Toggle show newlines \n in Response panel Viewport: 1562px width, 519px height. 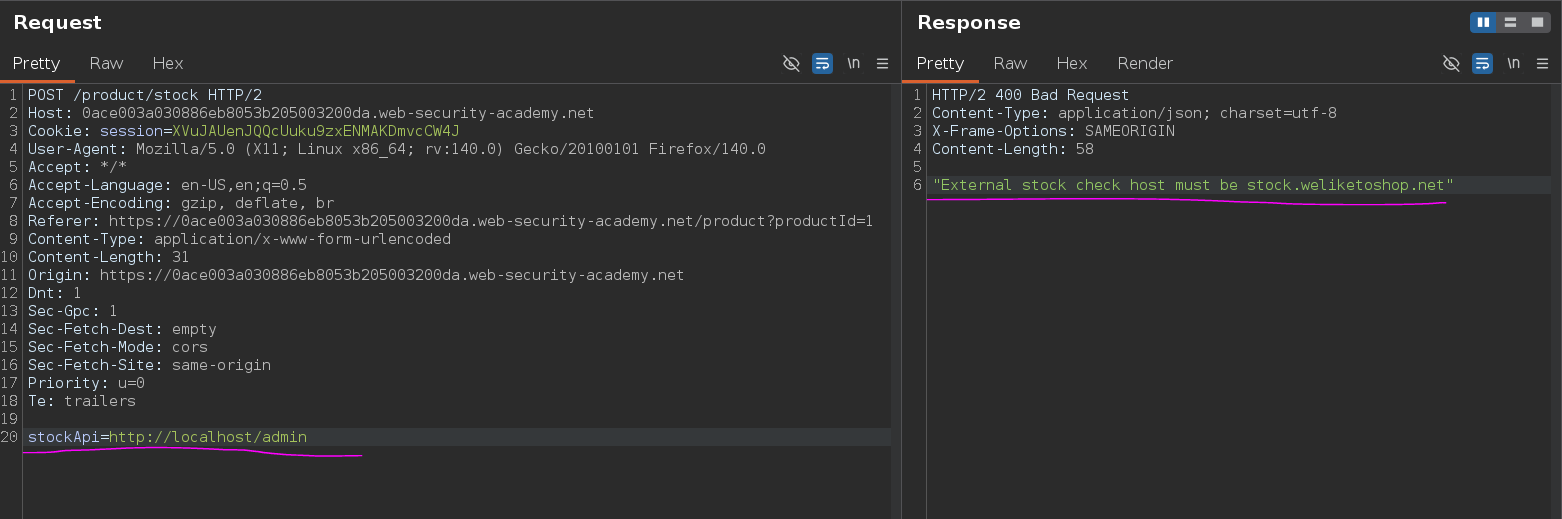click(x=1513, y=63)
